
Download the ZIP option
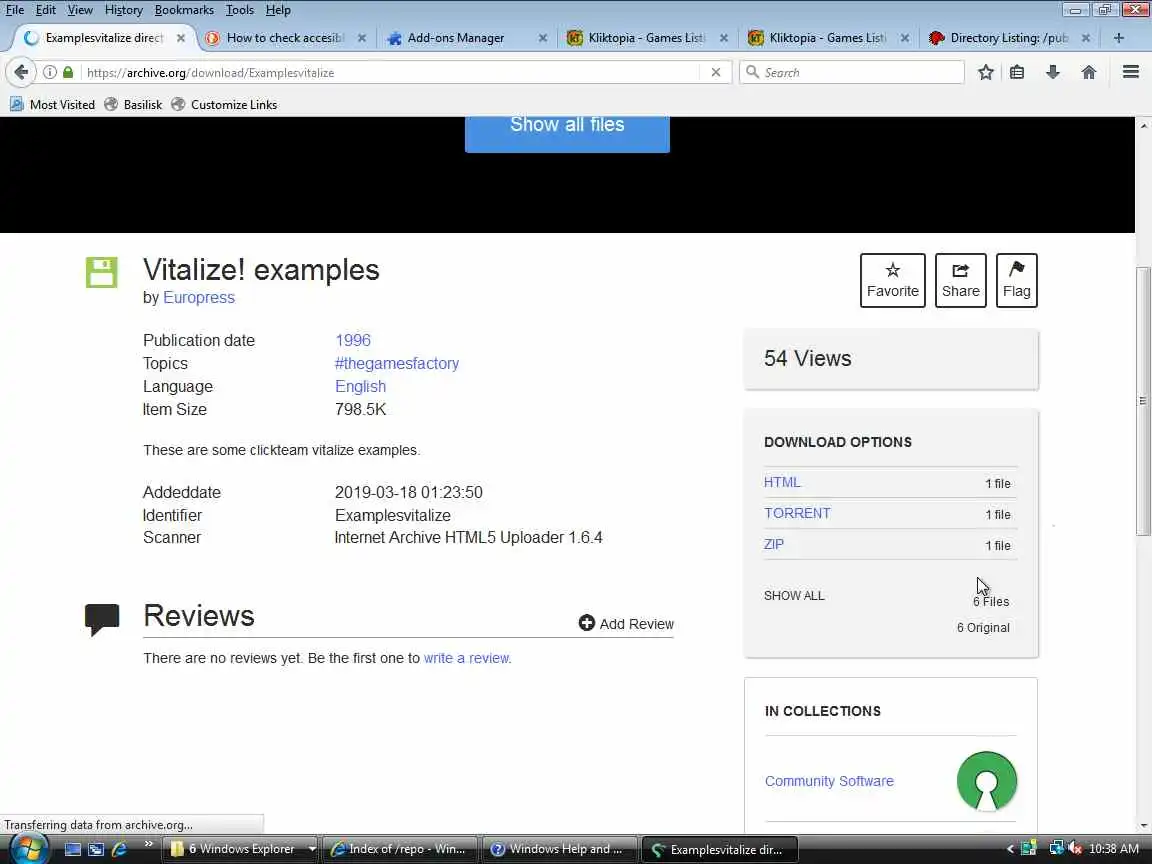tap(774, 544)
